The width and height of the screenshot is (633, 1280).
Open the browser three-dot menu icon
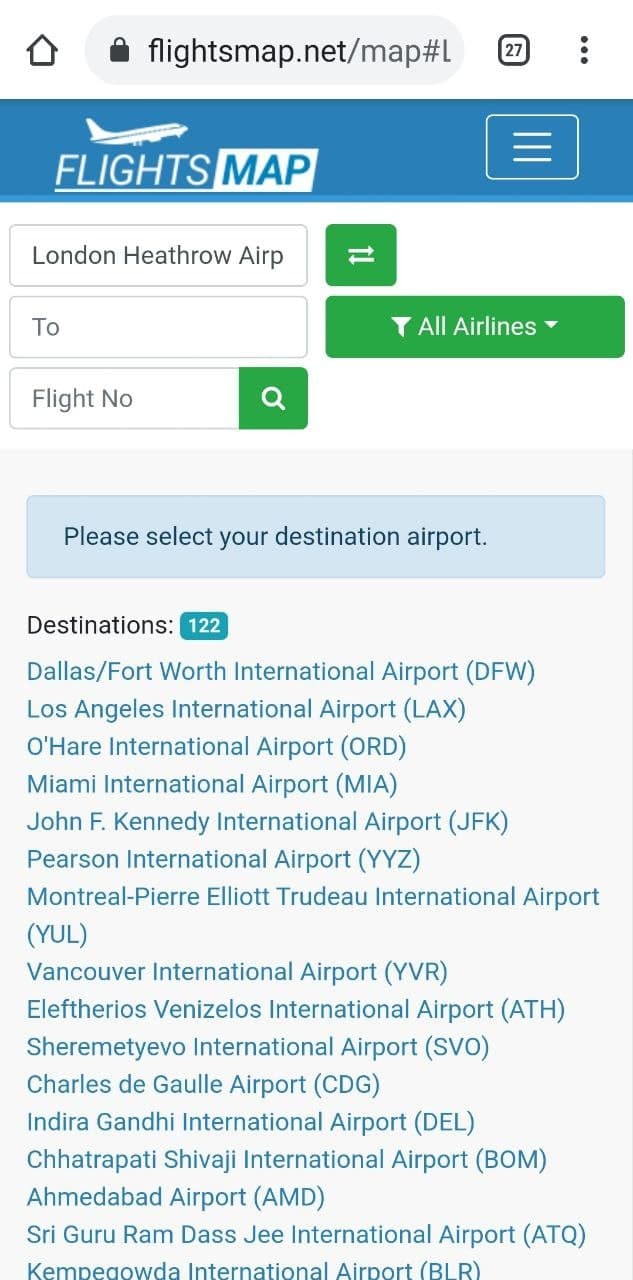click(x=584, y=49)
